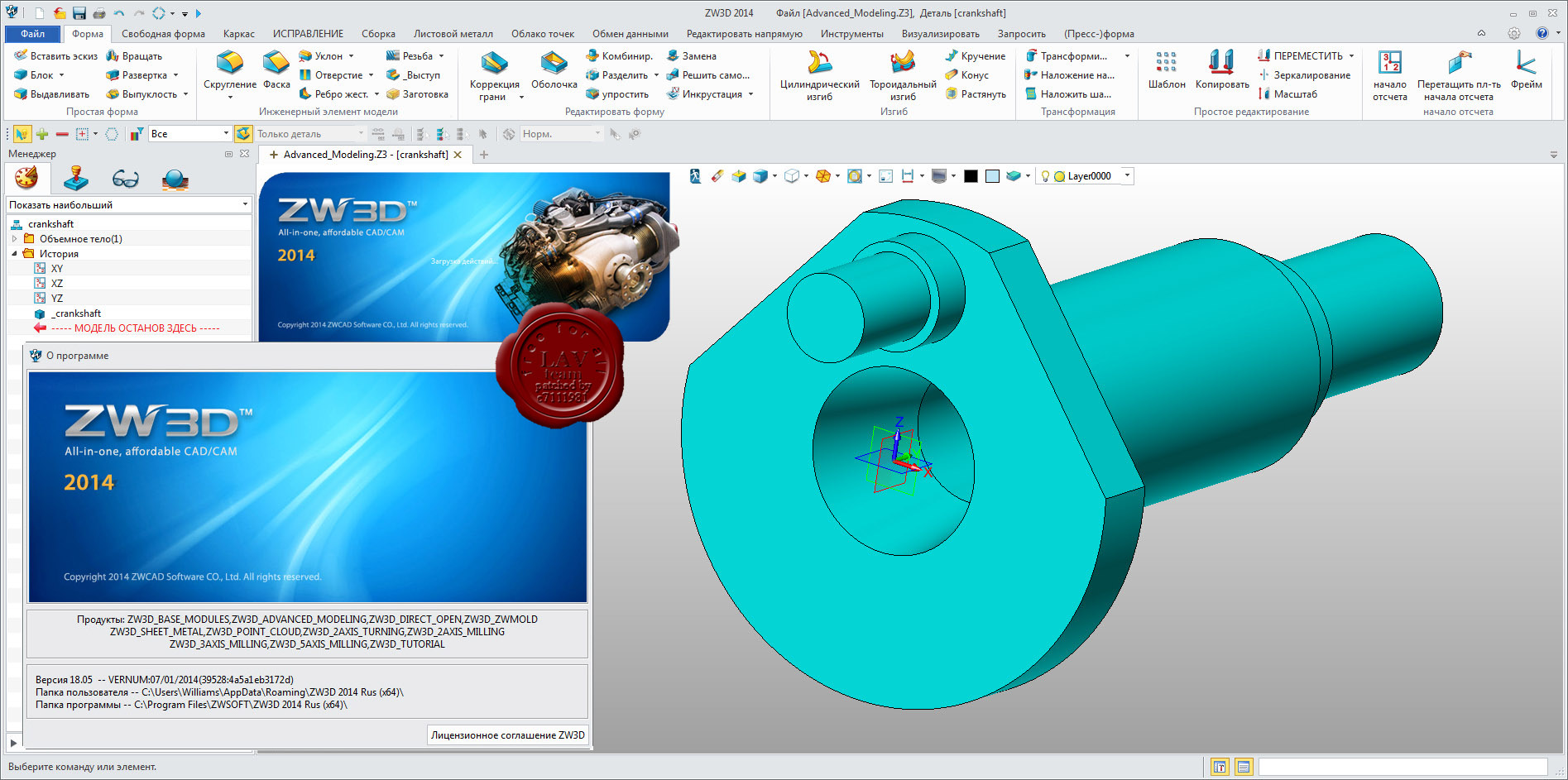Expand the Отверстие dropdown arrow
The image size is (1568, 780).
371,75
